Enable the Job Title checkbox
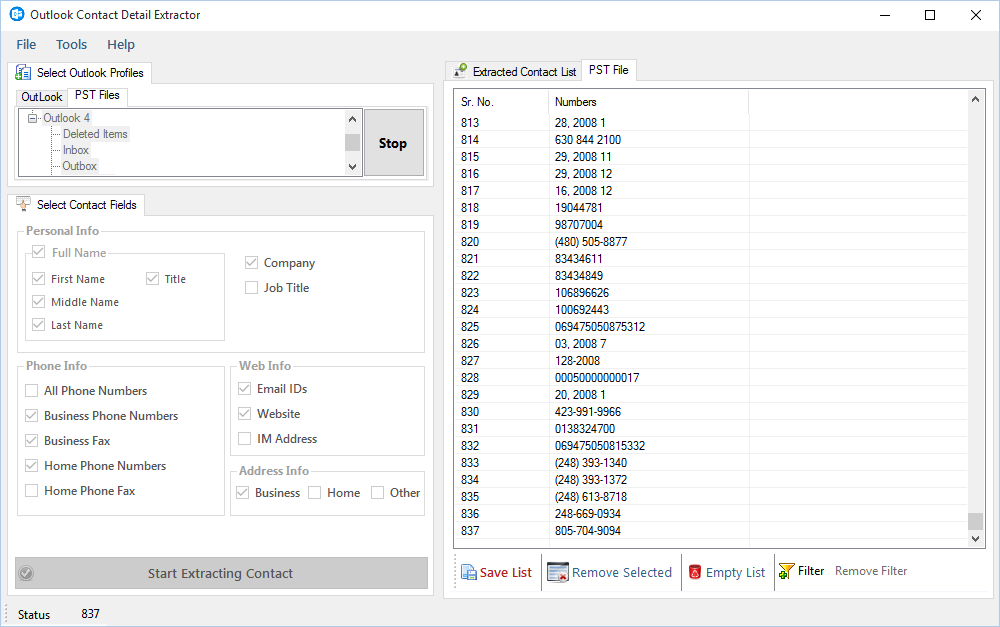Viewport: 1000px width, 627px height. [251, 288]
